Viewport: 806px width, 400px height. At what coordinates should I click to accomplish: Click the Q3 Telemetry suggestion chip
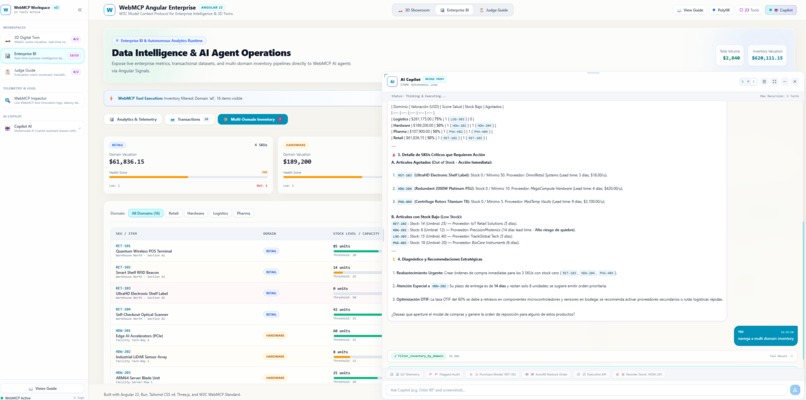[x=405, y=374]
